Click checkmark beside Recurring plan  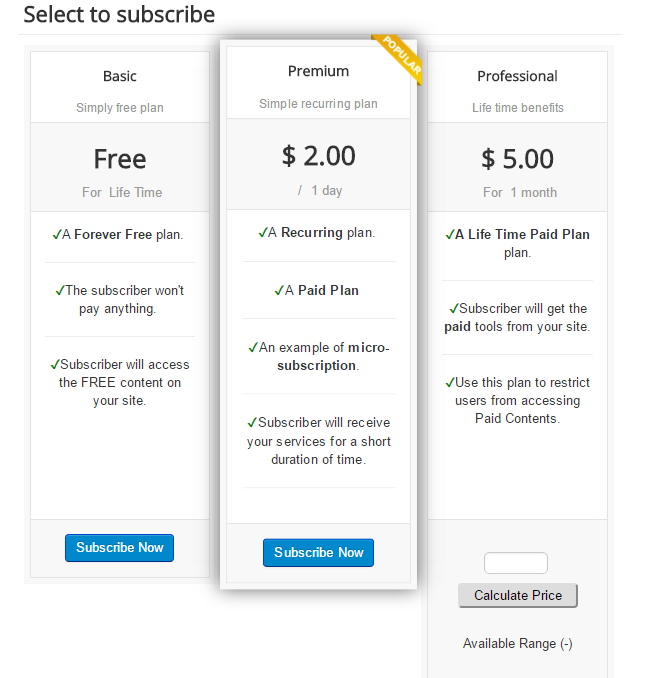click(262, 232)
